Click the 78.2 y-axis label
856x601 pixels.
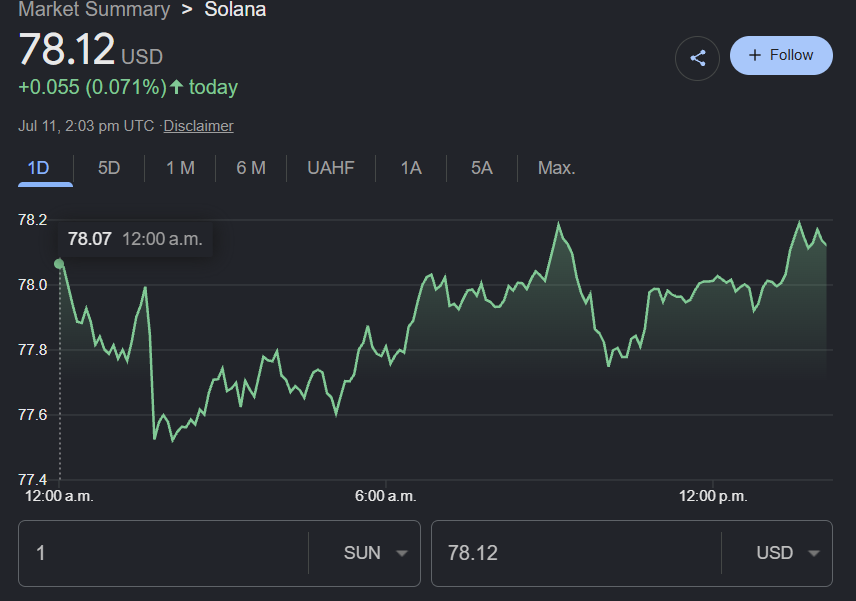tap(33, 220)
